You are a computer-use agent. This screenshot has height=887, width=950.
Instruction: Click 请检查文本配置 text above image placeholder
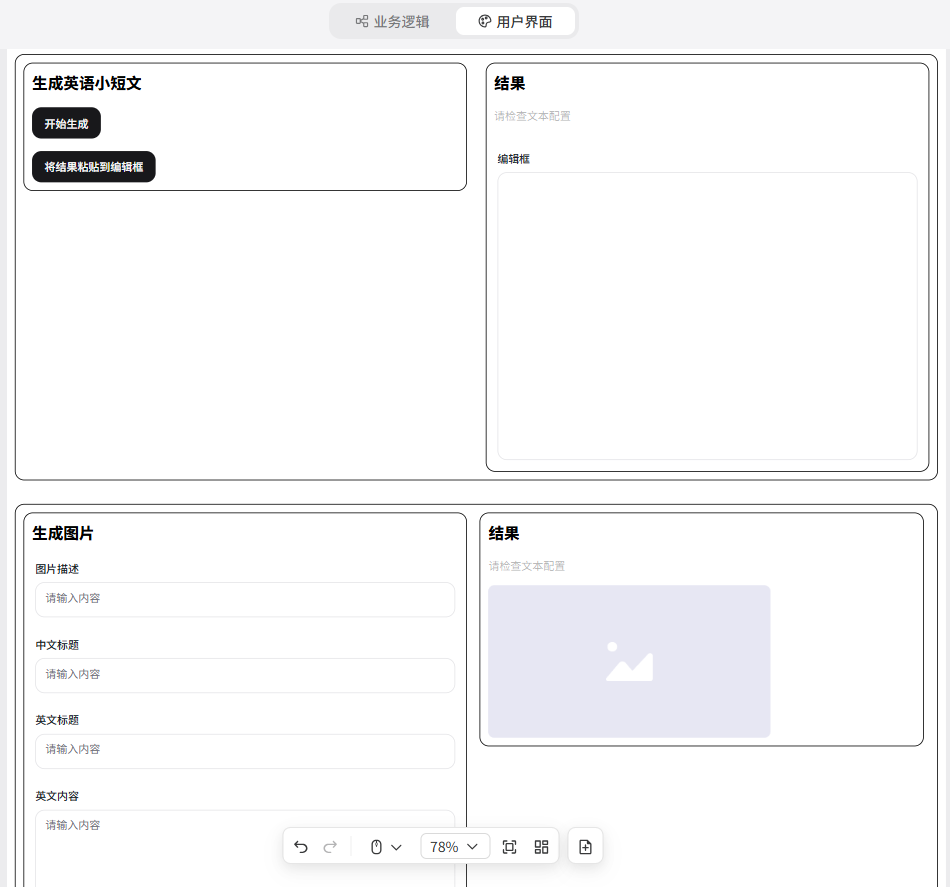[x=526, y=566]
